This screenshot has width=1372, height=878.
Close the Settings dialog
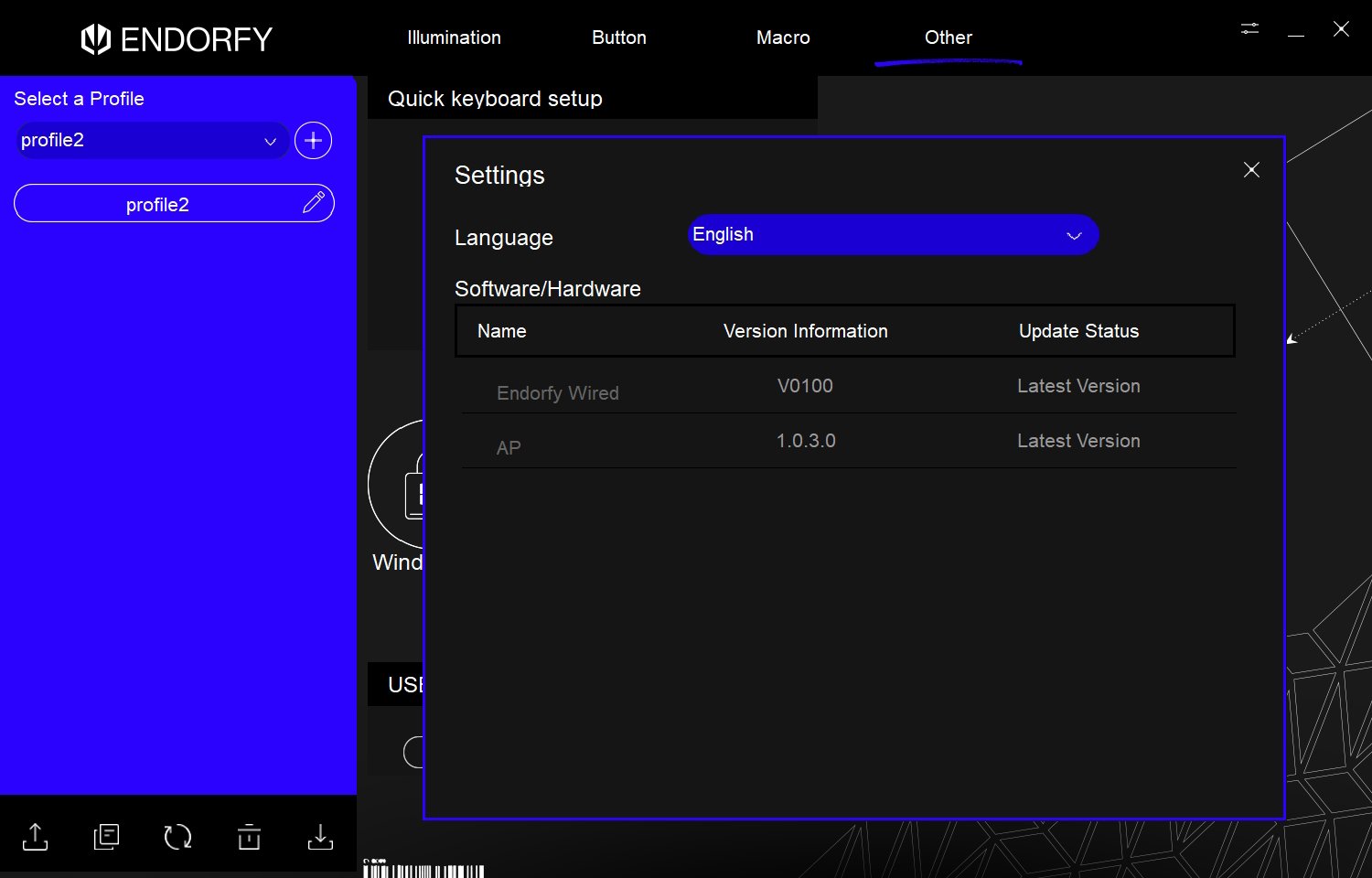point(1251,169)
